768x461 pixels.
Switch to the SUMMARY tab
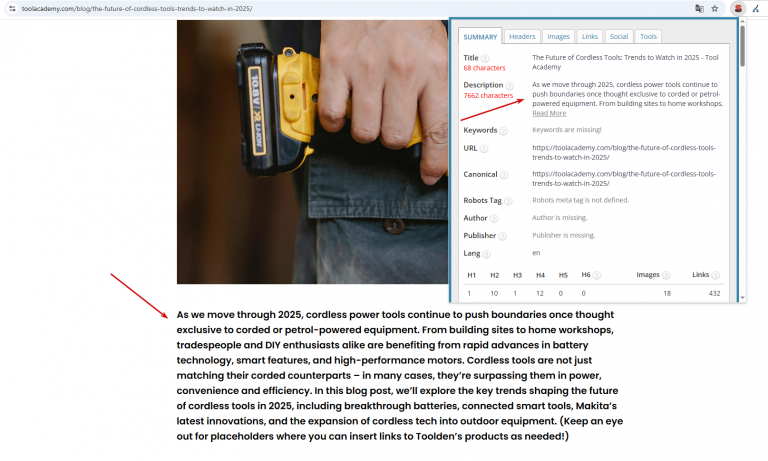point(480,37)
